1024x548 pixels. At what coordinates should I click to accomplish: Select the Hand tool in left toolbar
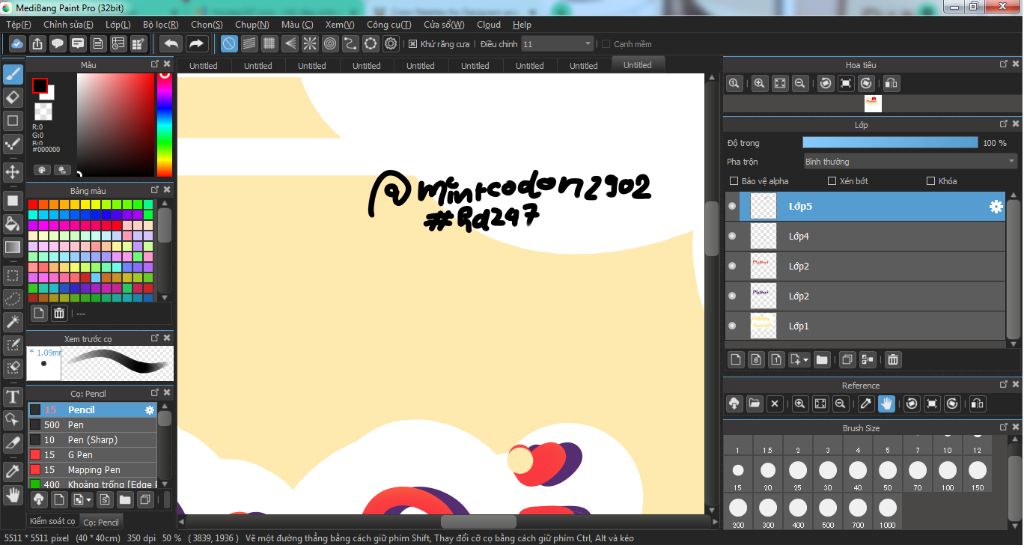pyautogui.click(x=12, y=494)
